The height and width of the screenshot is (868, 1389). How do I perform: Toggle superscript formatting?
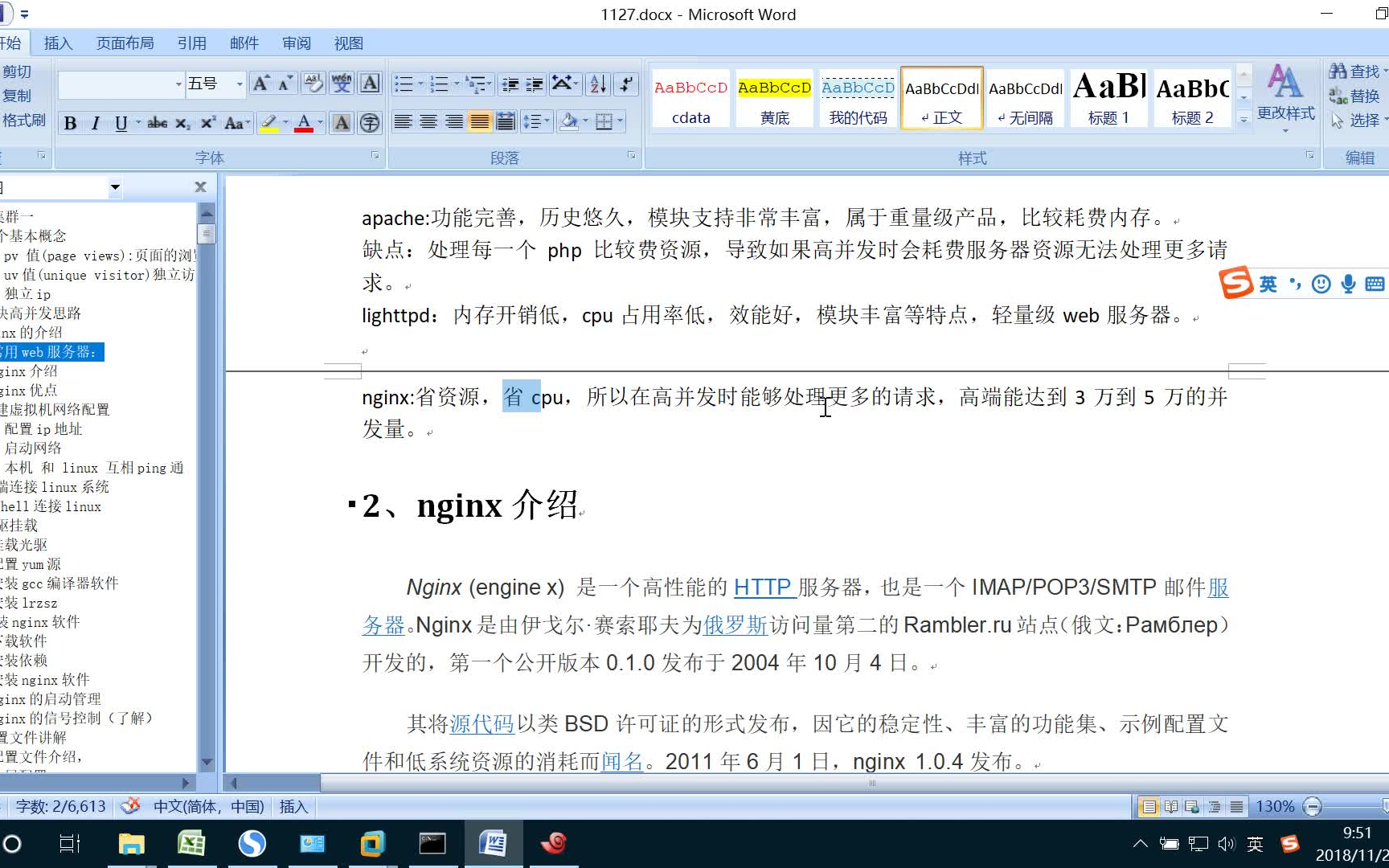(207, 122)
